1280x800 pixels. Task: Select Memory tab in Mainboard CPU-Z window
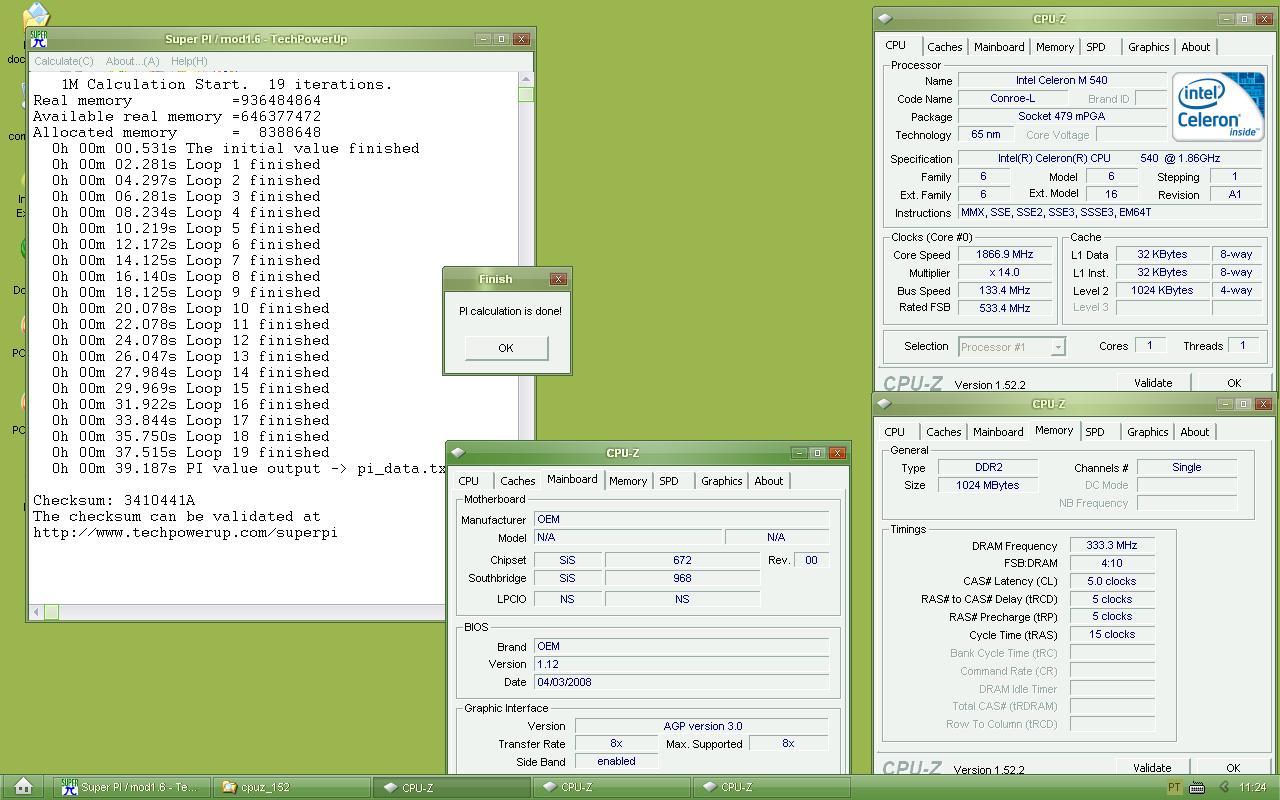click(628, 481)
